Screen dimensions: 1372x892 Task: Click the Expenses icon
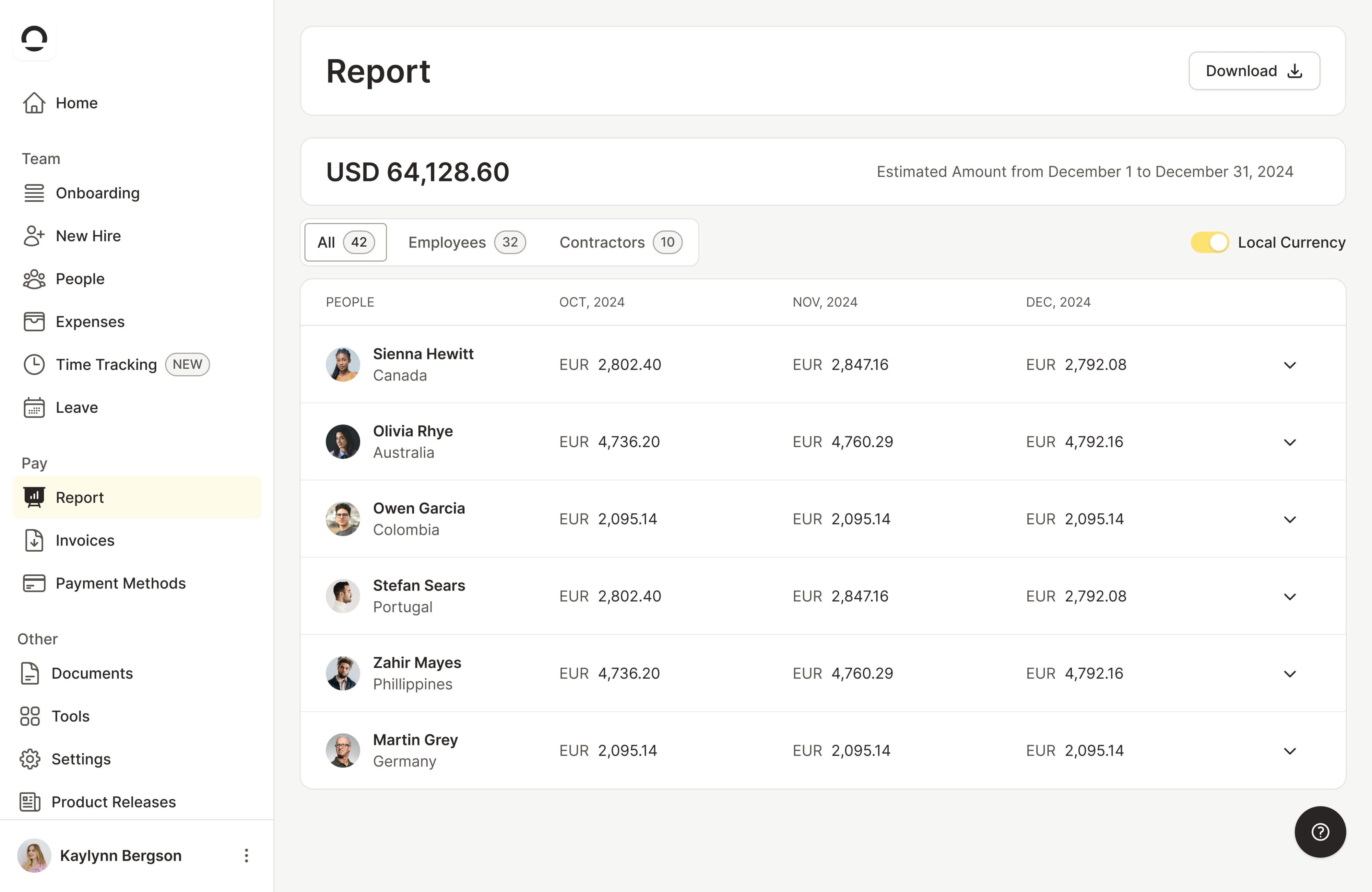(34, 321)
